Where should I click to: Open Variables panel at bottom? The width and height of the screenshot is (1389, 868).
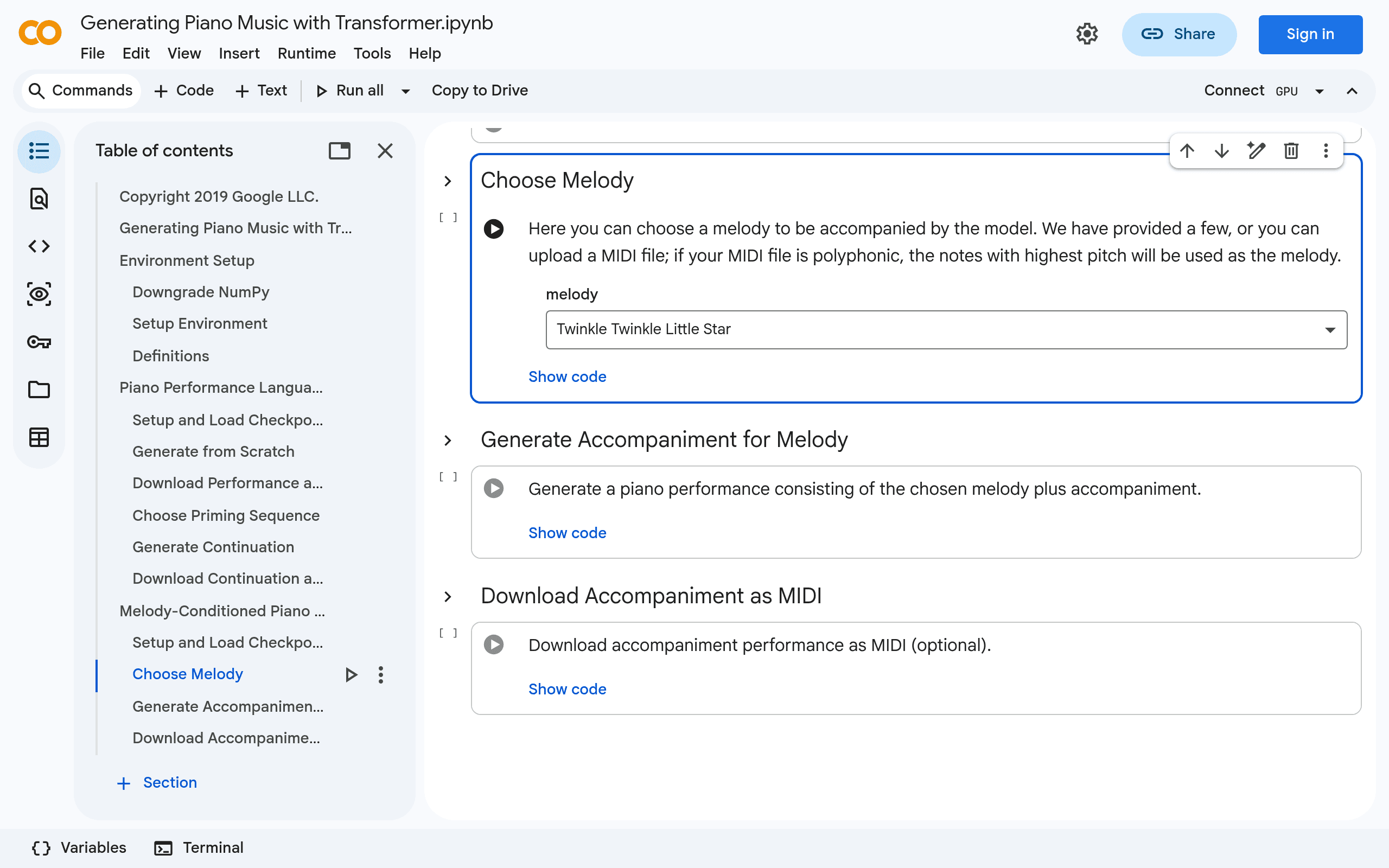[79, 848]
